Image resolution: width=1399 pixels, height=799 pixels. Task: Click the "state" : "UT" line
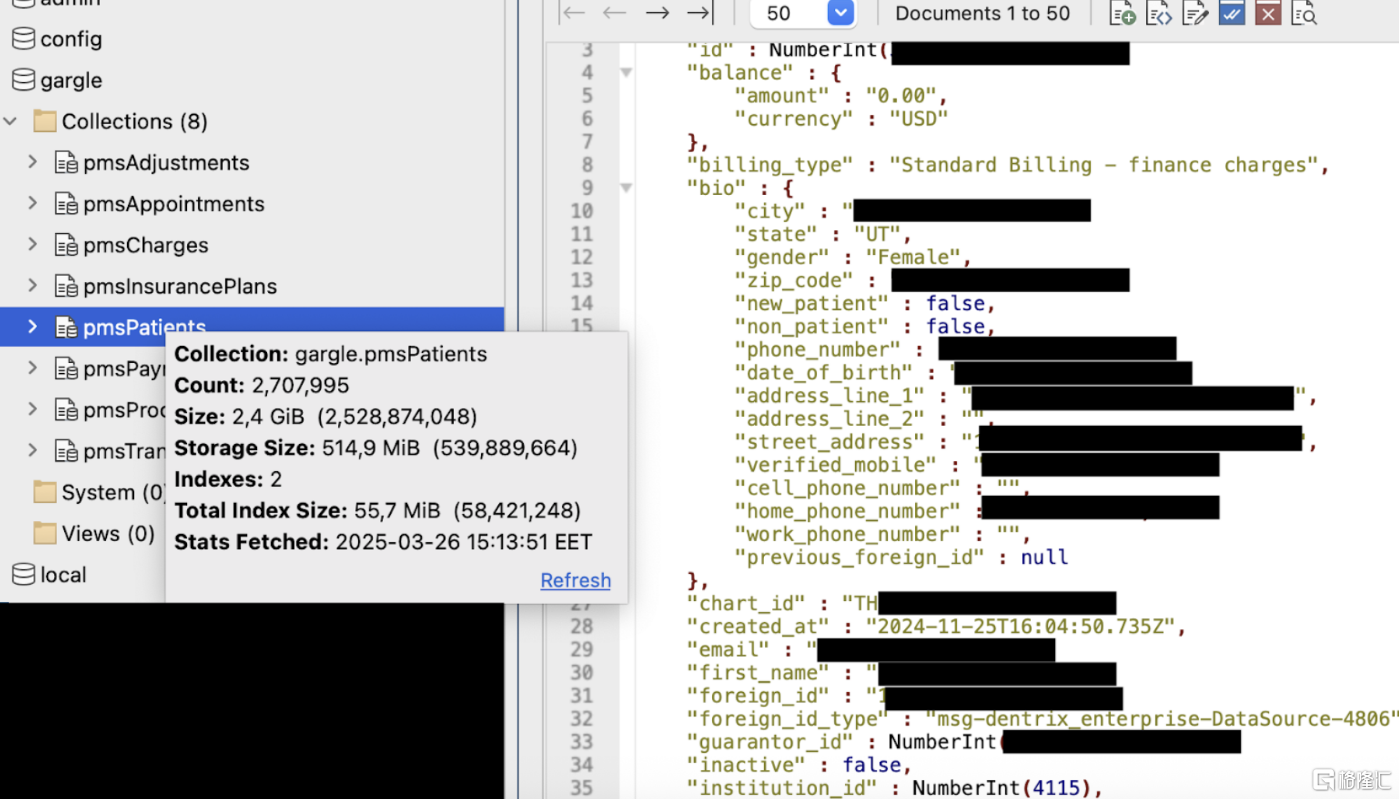point(823,234)
